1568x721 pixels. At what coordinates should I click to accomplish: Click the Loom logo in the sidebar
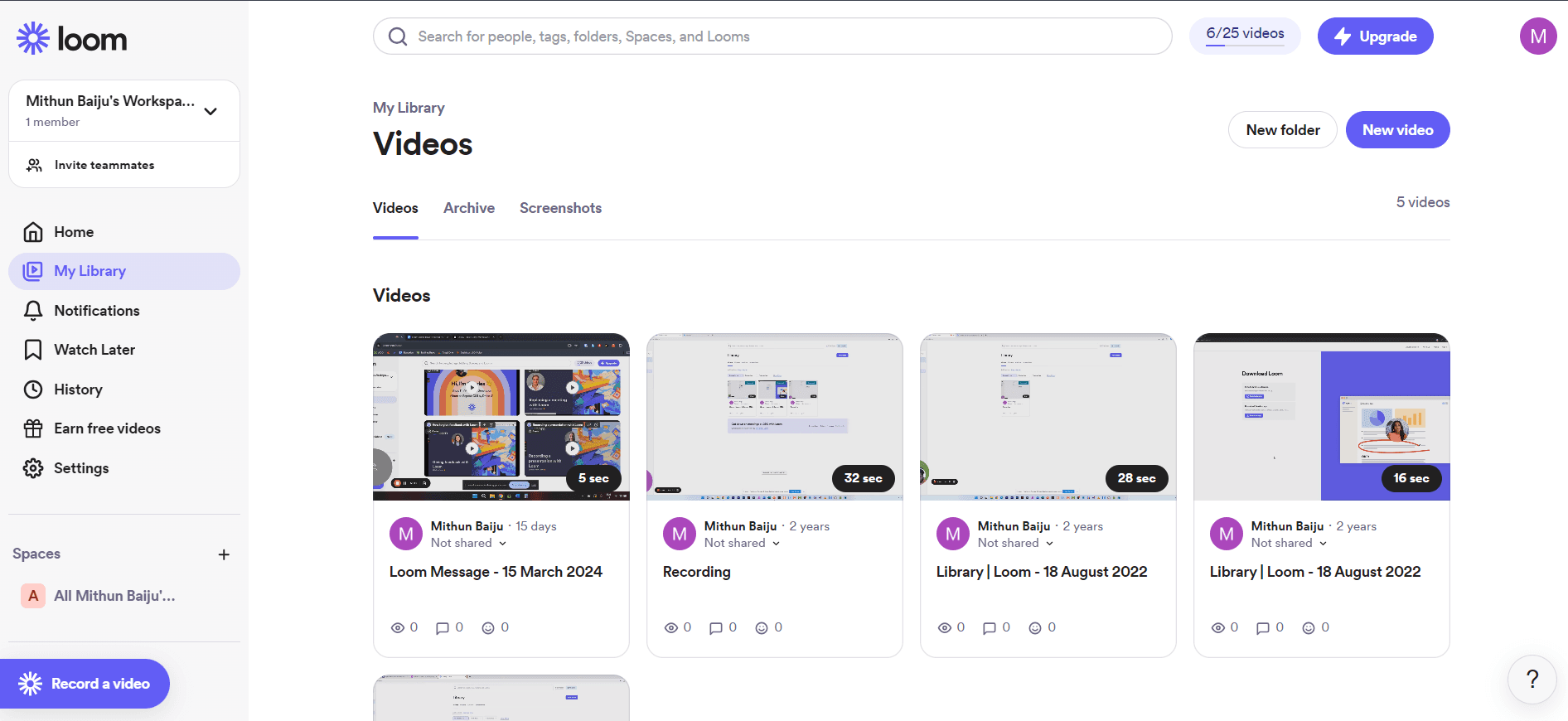72,39
